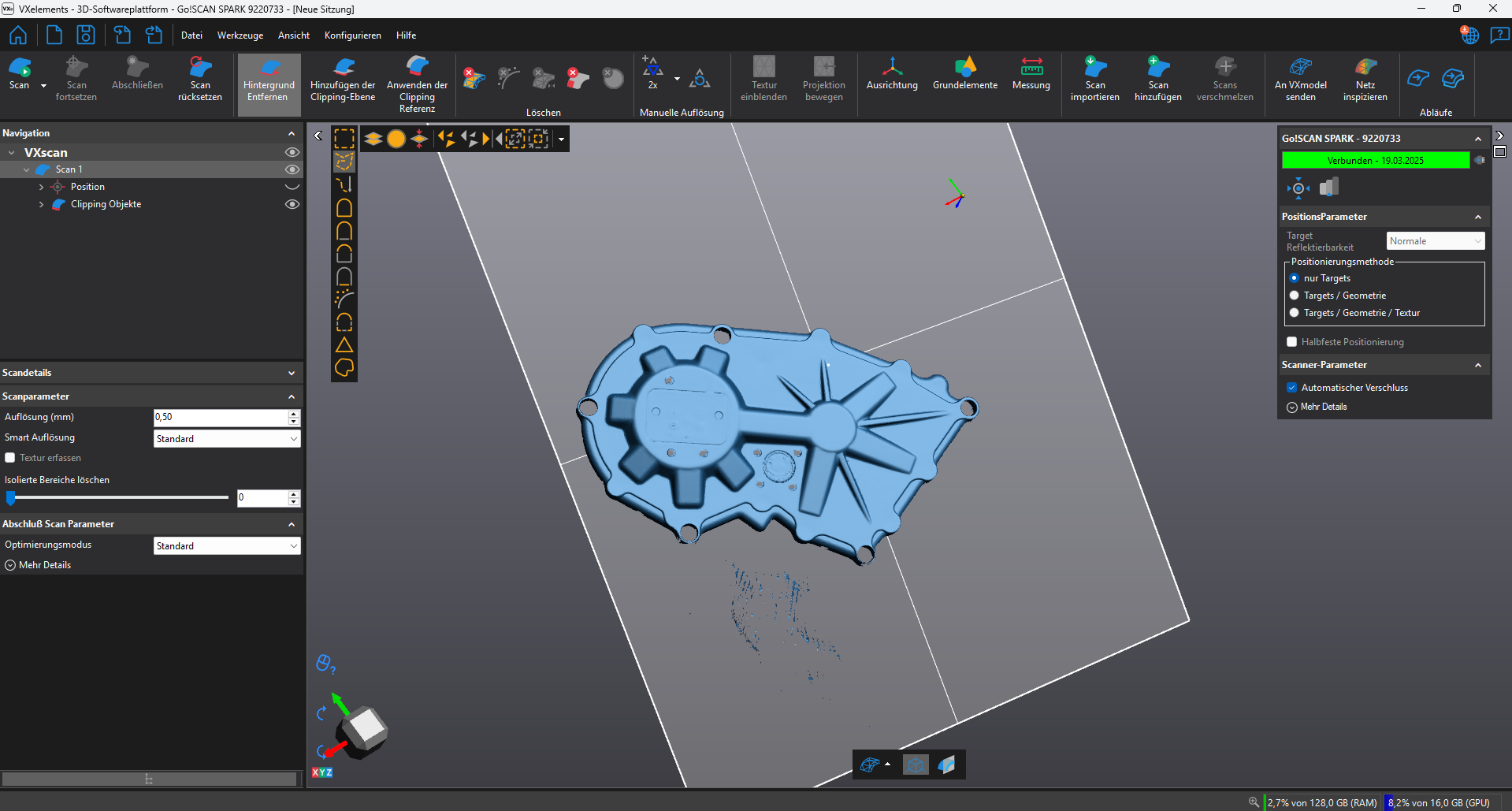This screenshot has width=1512, height=811.
Task: Click Hinzufügen der Clipping-Ebene icon
Action: pyautogui.click(x=343, y=69)
